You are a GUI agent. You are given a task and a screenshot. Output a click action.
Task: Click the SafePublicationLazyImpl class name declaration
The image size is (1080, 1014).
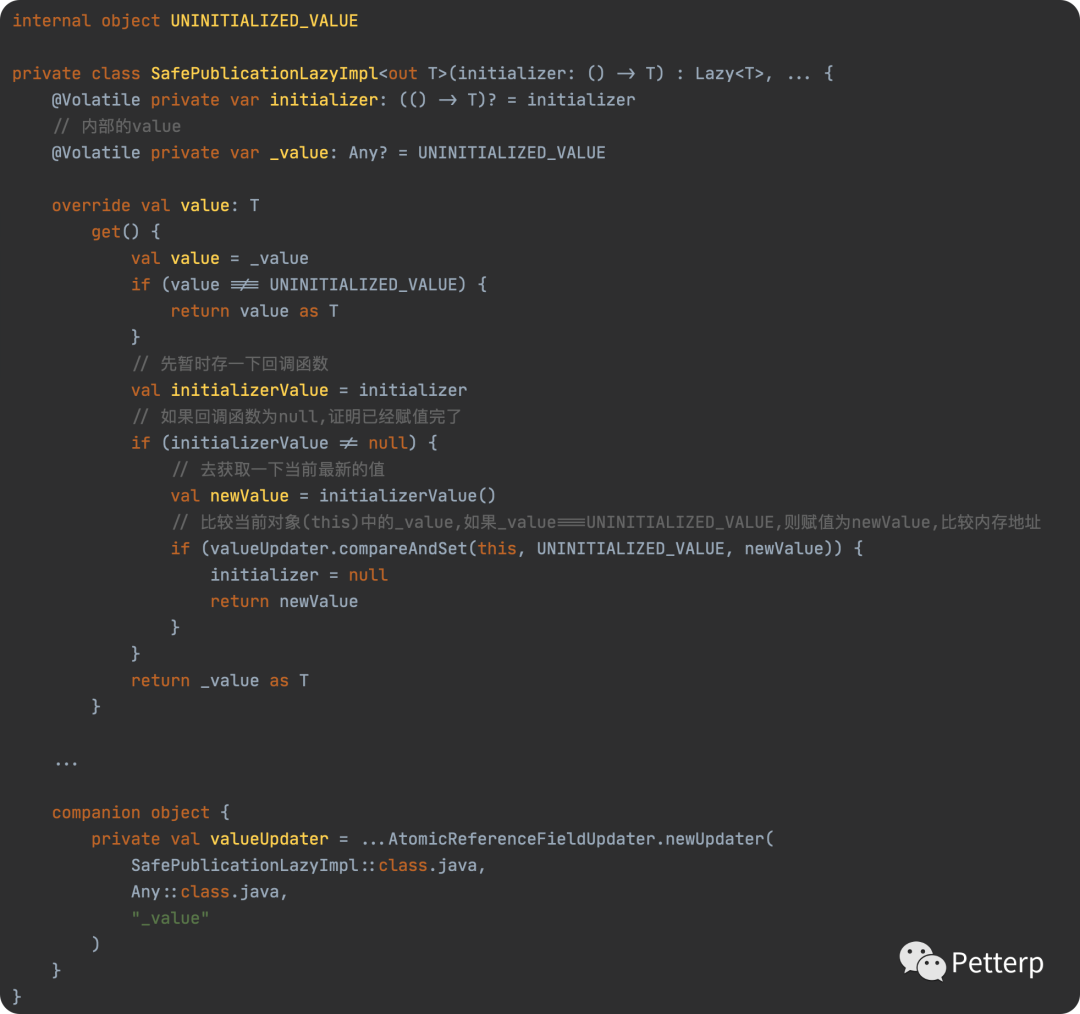click(x=264, y=74)
